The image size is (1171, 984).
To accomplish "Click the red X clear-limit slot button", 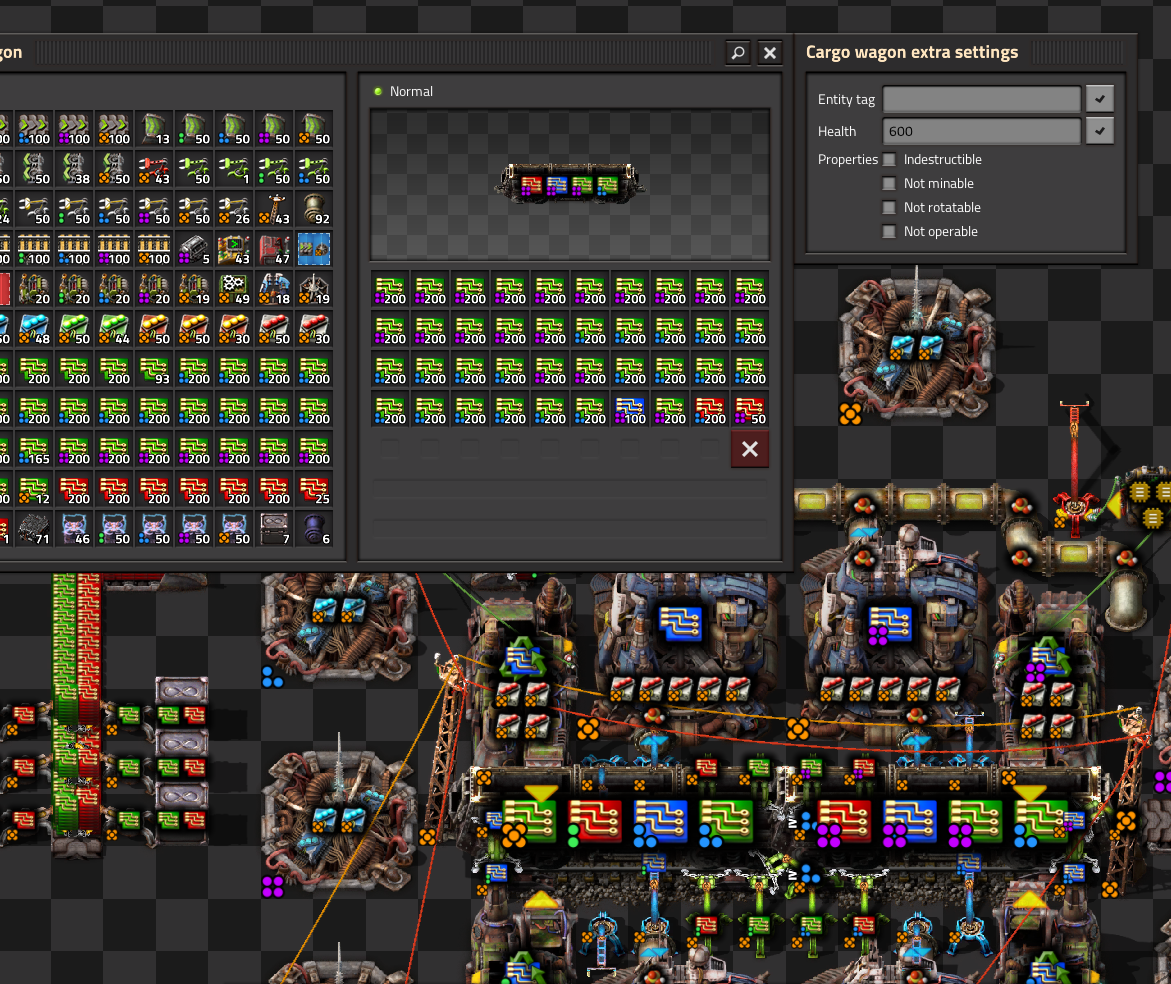I will (x=750, y=449).
